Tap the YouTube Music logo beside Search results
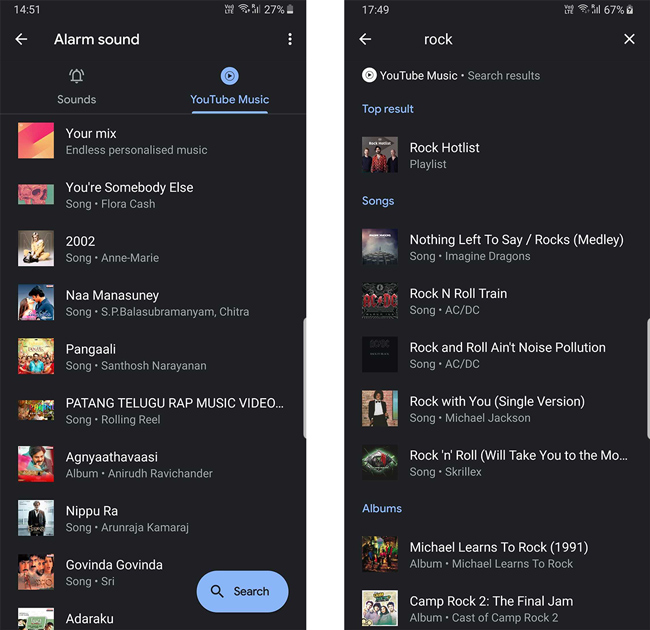Image resolution: width=650 pixels, height=630 pixels. (369, 75)
